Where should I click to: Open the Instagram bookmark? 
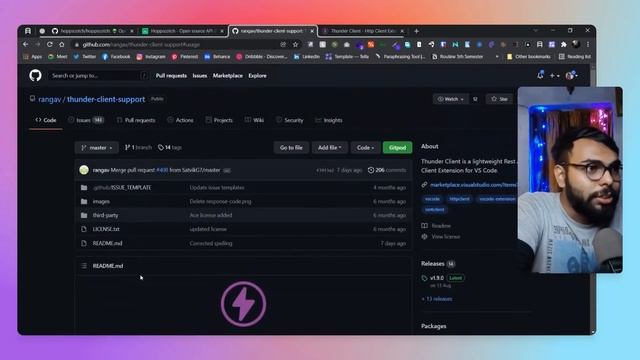click(x=151, y=57)
